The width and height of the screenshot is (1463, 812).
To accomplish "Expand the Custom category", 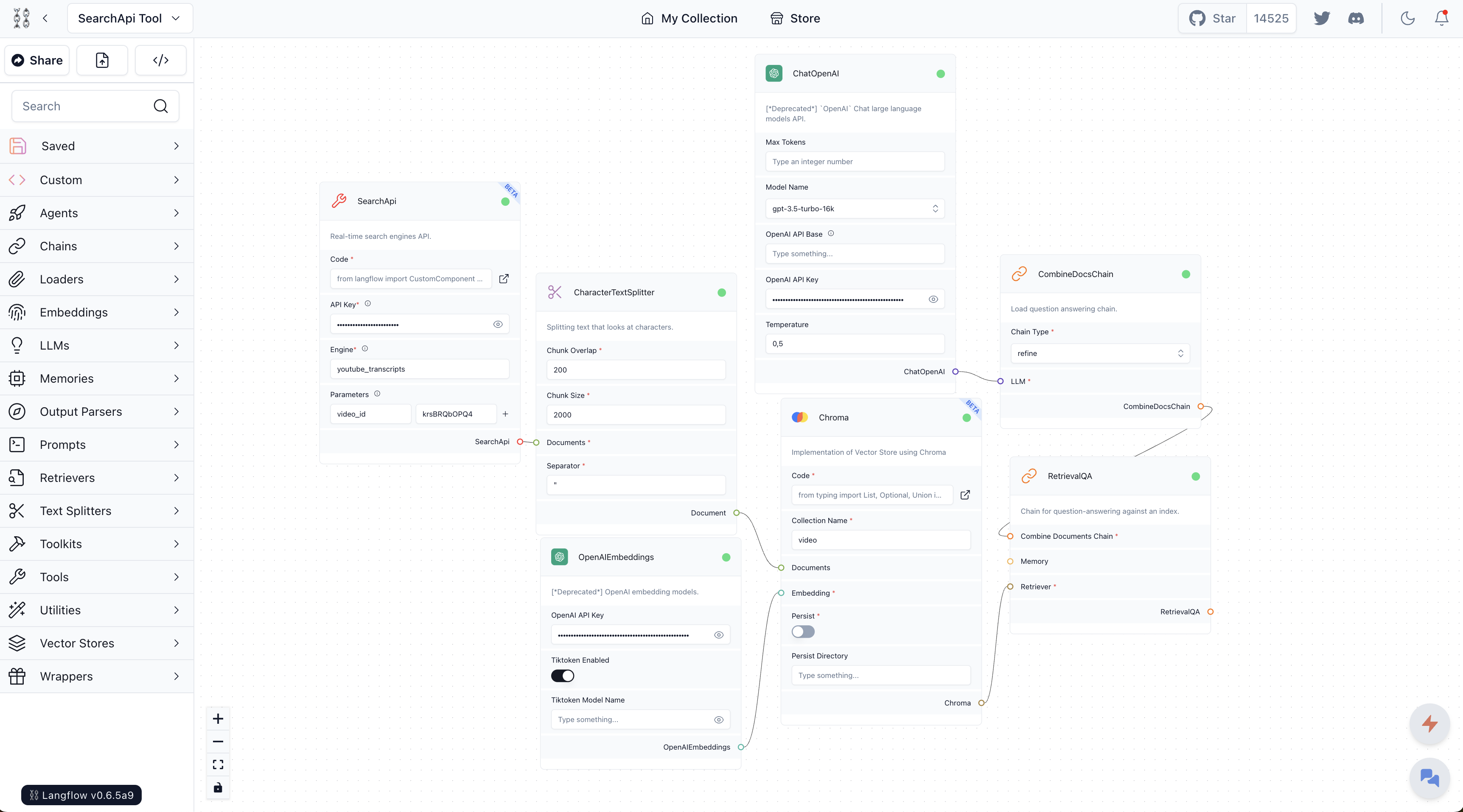I will (x=97, y=180).
